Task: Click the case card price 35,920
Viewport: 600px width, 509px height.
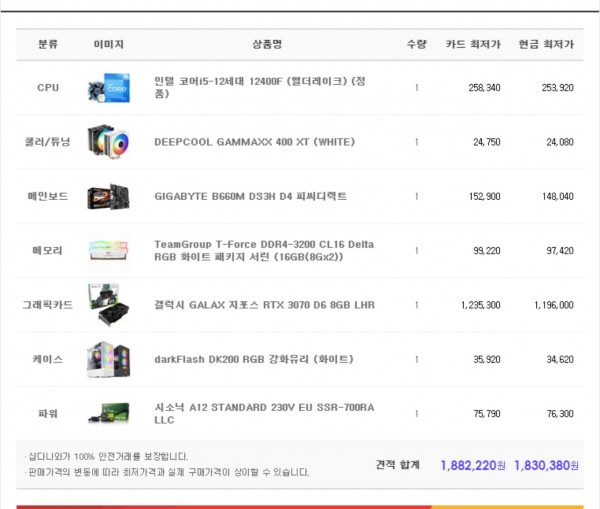Action: point(487,359)
